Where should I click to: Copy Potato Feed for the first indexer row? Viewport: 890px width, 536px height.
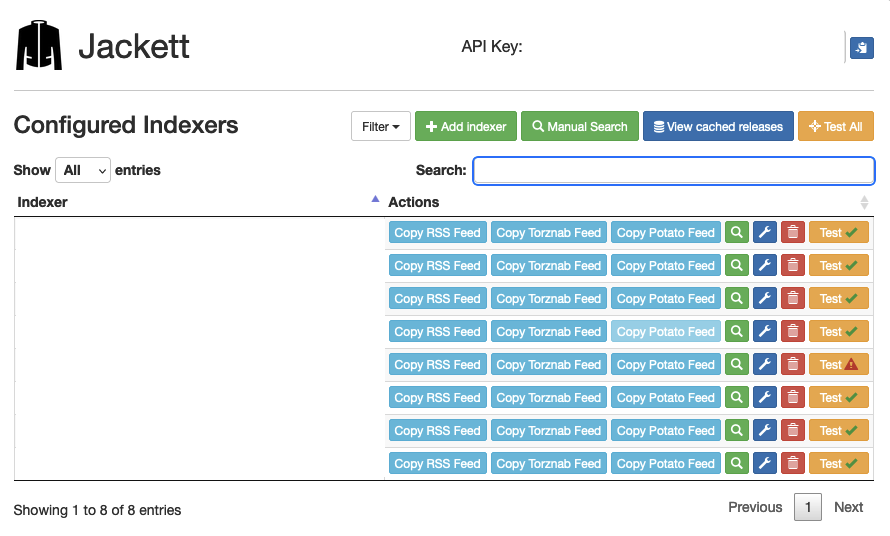(666, 232)
